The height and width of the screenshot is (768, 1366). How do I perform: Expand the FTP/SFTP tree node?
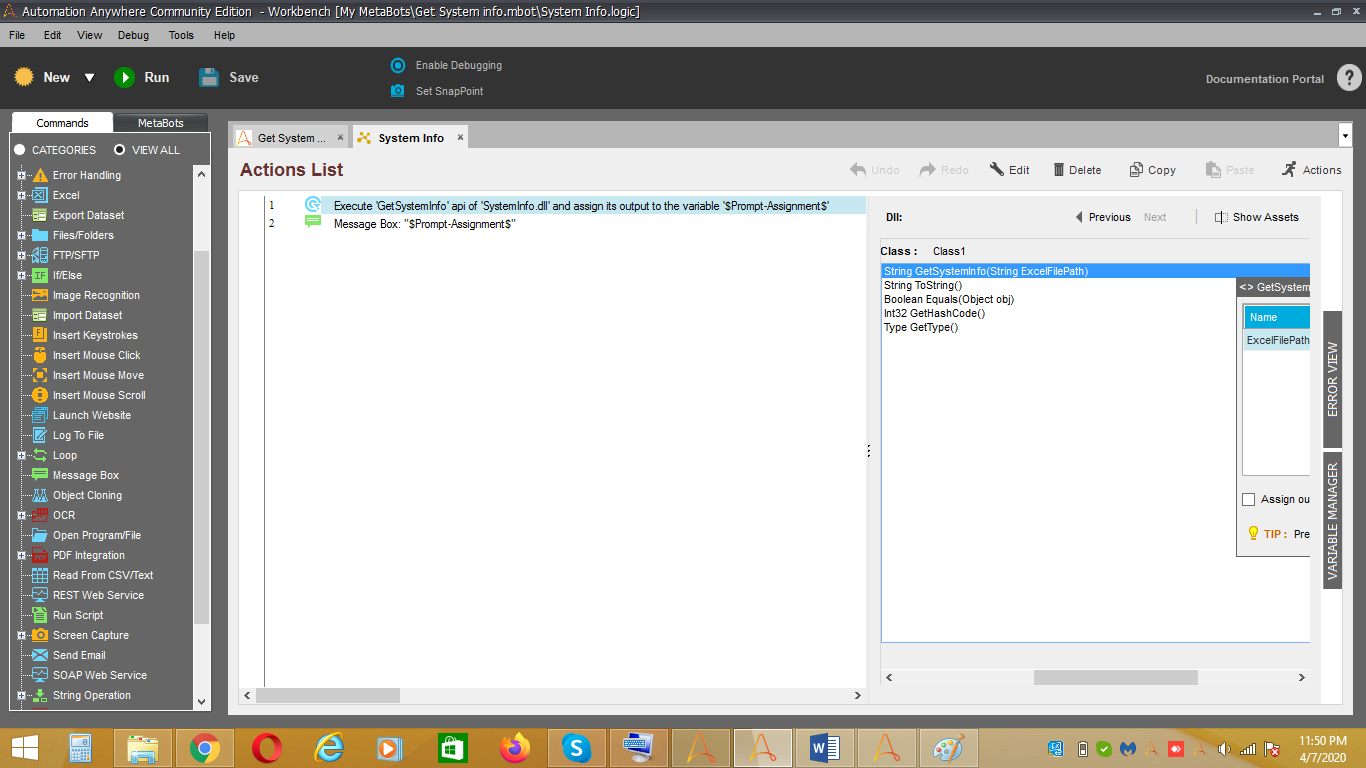coord(21,255)
